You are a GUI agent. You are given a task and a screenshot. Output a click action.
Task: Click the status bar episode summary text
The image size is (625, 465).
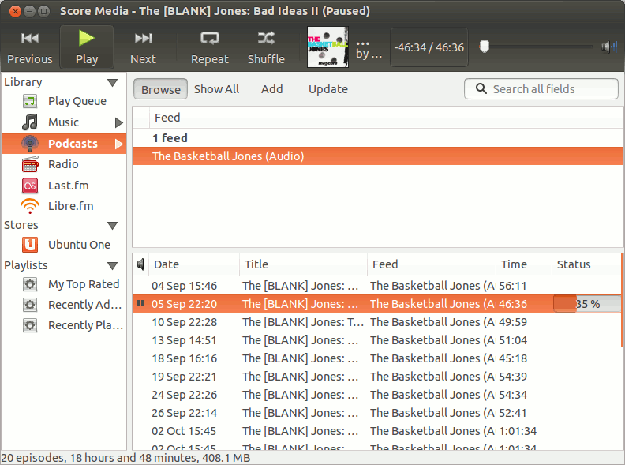(126, 458)
